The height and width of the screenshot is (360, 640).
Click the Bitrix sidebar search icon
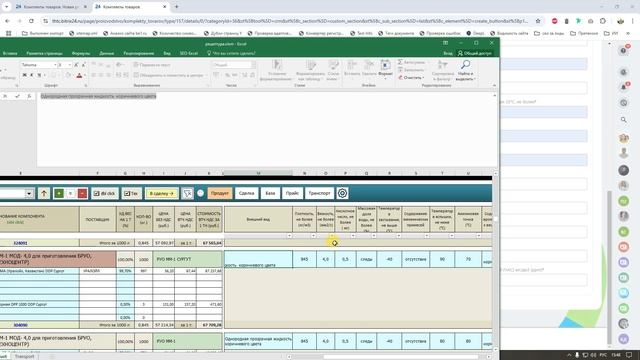624,120
